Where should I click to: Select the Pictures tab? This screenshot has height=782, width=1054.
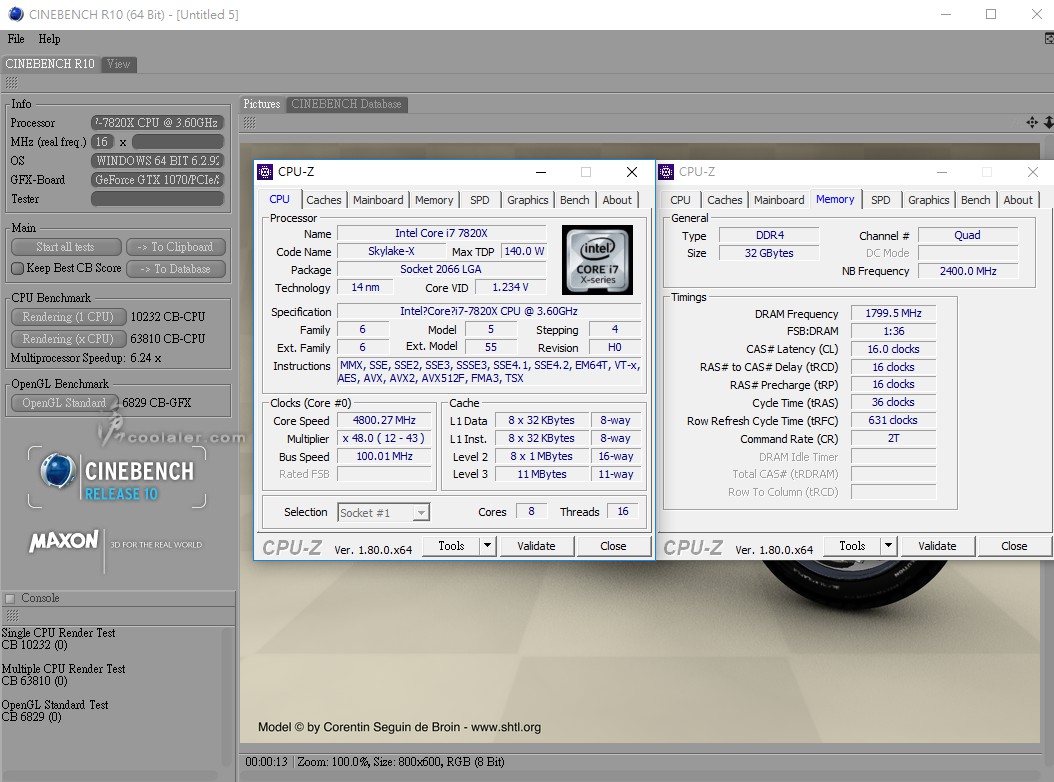[261, 104]
